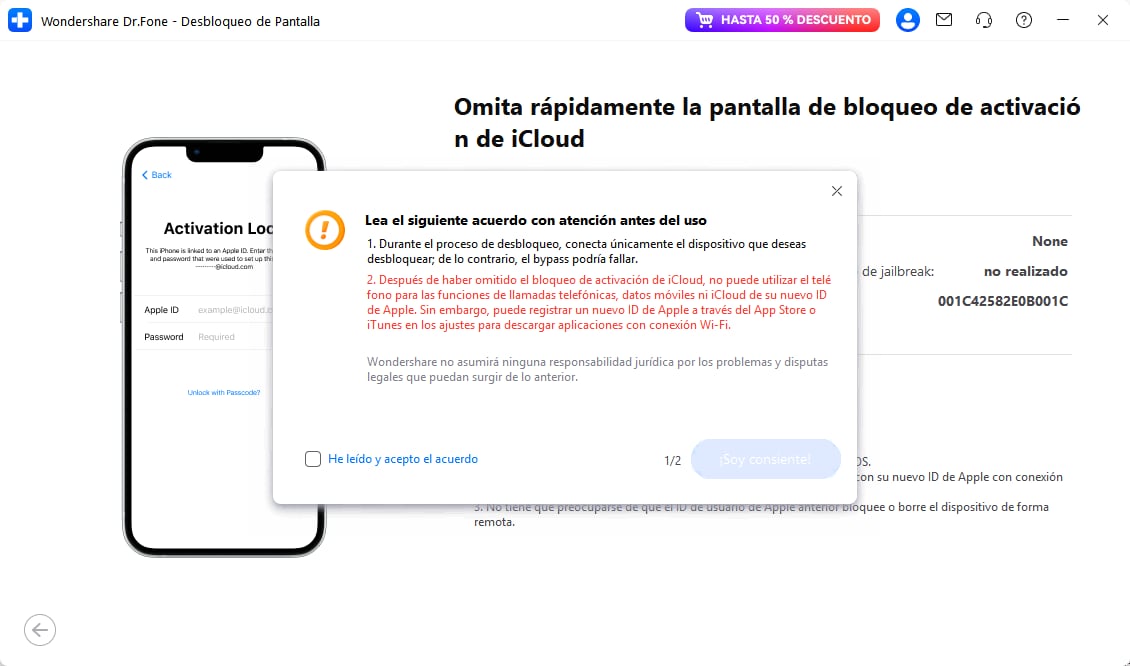Contact support using the headset icon
The image size is (1130, 666).
coord(983,20)
